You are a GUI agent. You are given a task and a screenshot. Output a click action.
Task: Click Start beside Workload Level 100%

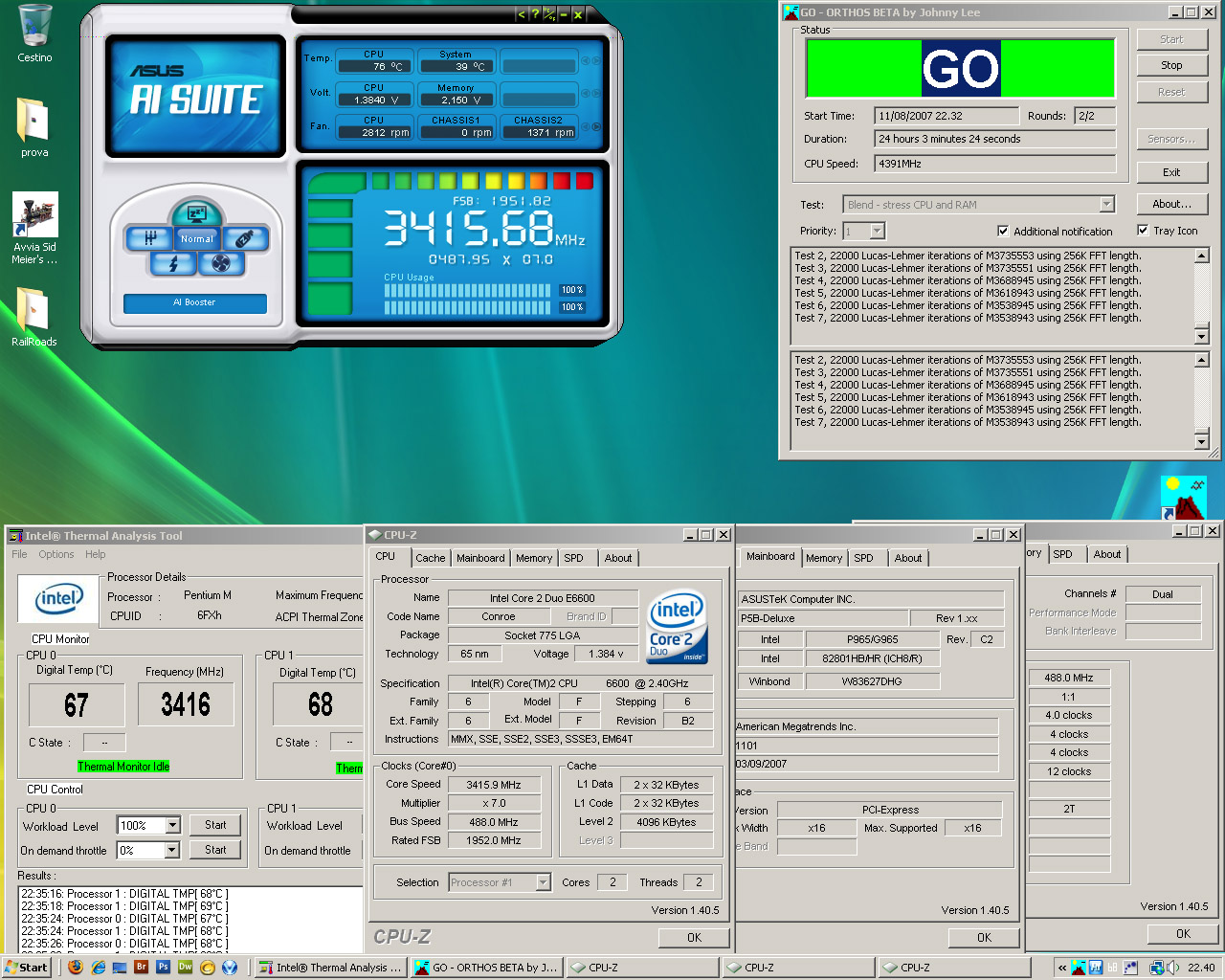click(215, 825)
